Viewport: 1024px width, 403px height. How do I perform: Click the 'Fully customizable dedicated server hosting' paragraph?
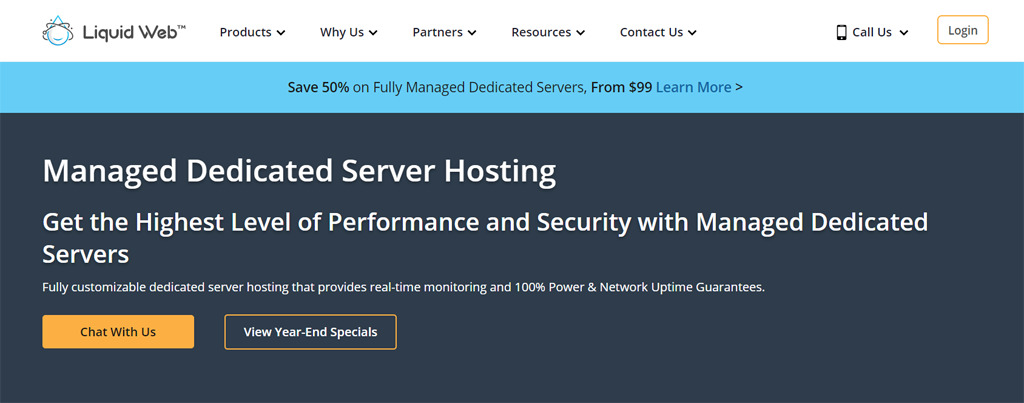point(404,287)
